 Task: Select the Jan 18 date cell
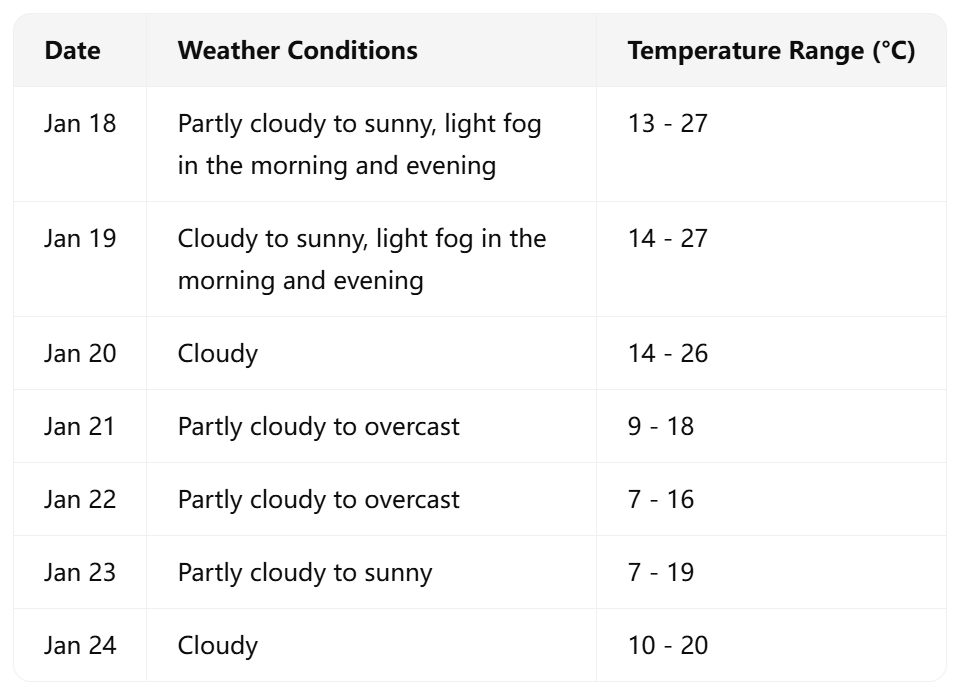80,124
